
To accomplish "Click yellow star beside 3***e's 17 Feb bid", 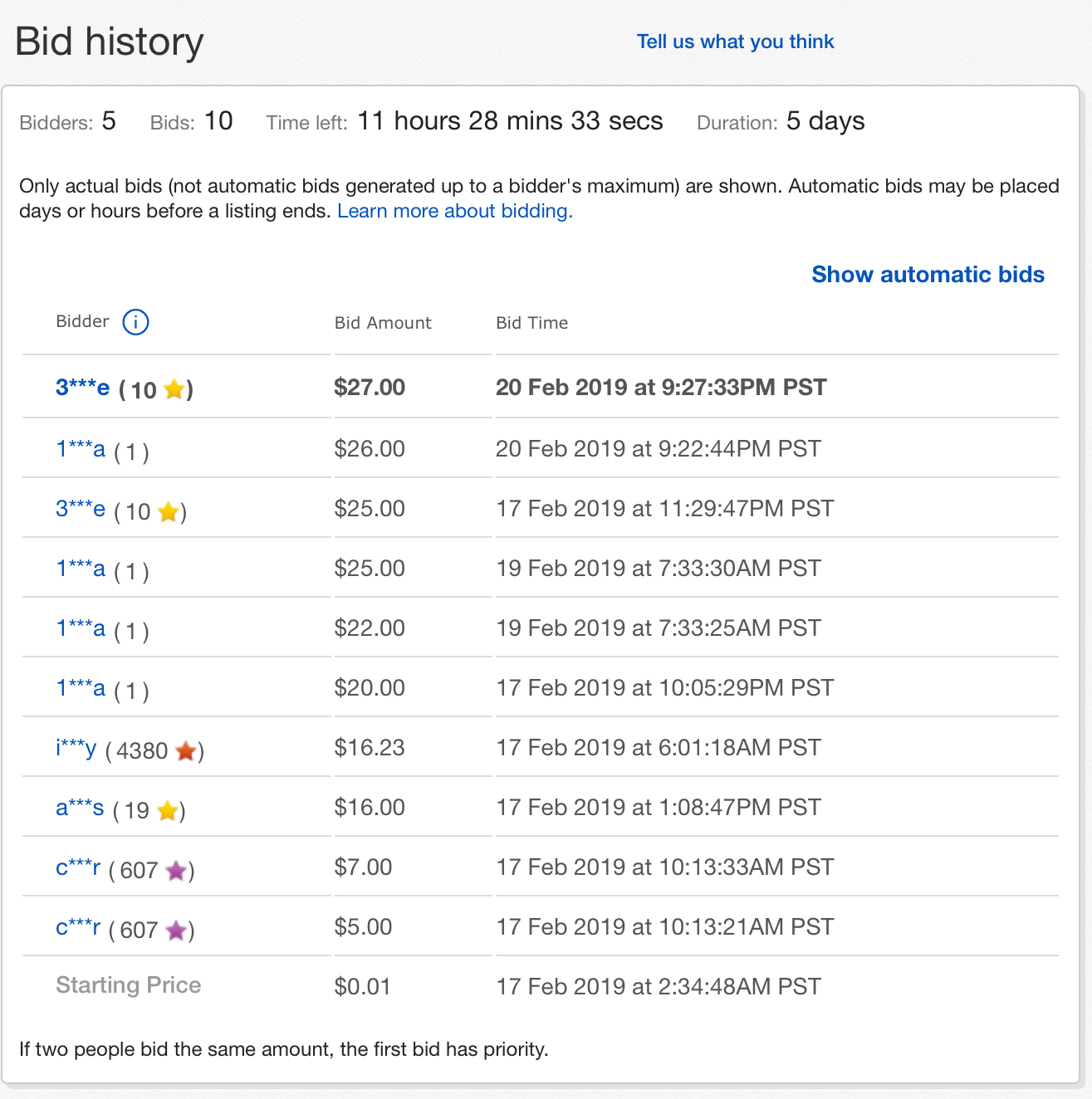I will 169,511.
